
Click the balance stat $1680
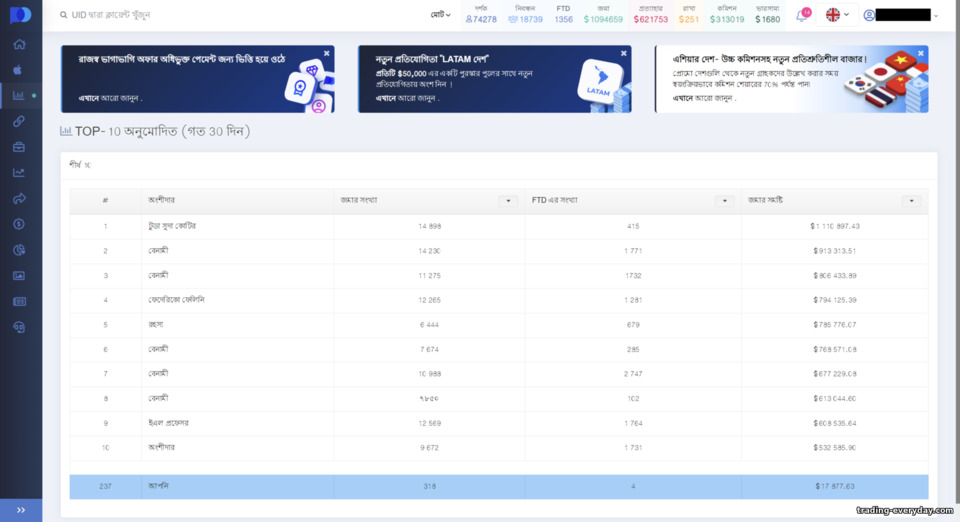click(767, 15)
